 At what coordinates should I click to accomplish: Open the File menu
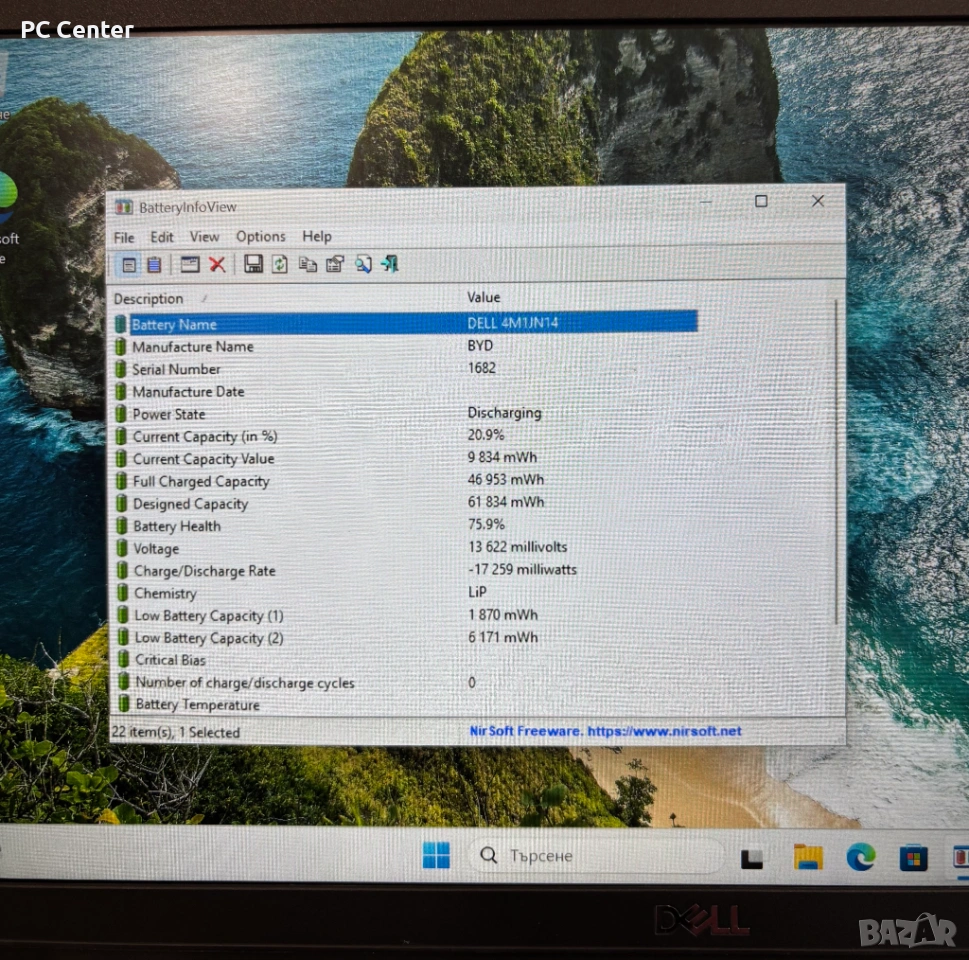tap(124, 237)
